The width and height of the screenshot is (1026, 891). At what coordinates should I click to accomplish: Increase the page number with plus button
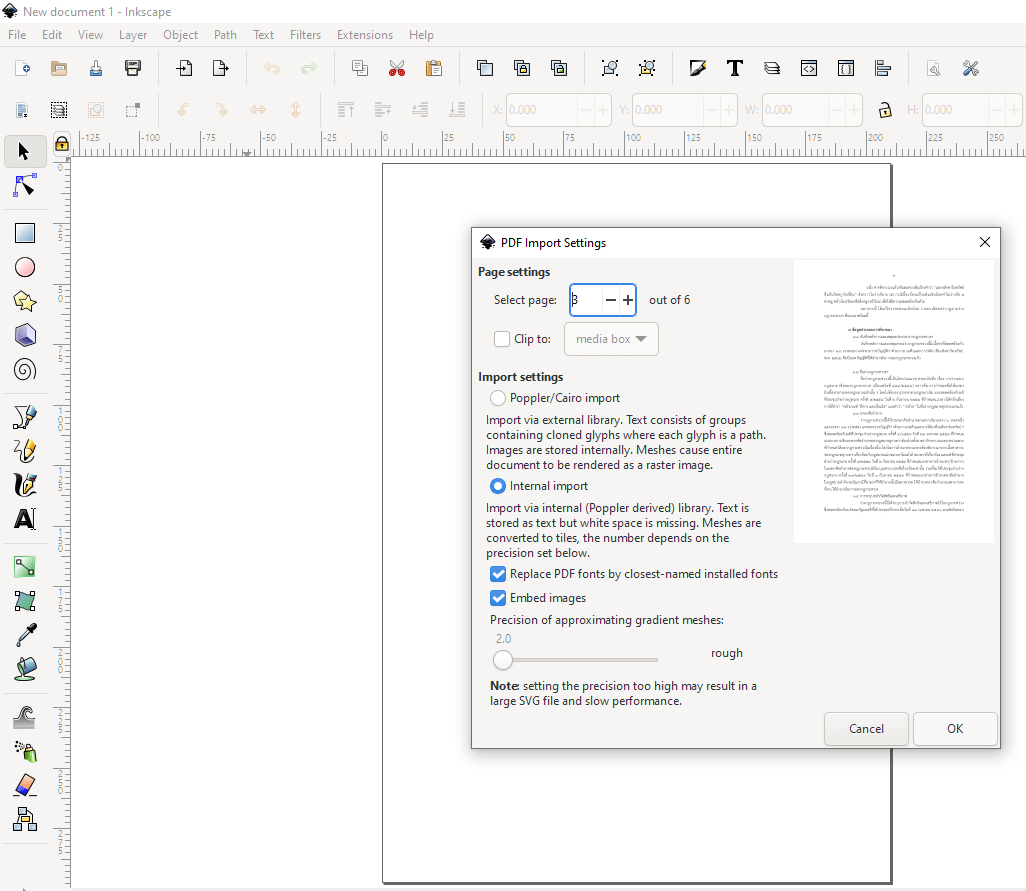(x=628, y=300)
